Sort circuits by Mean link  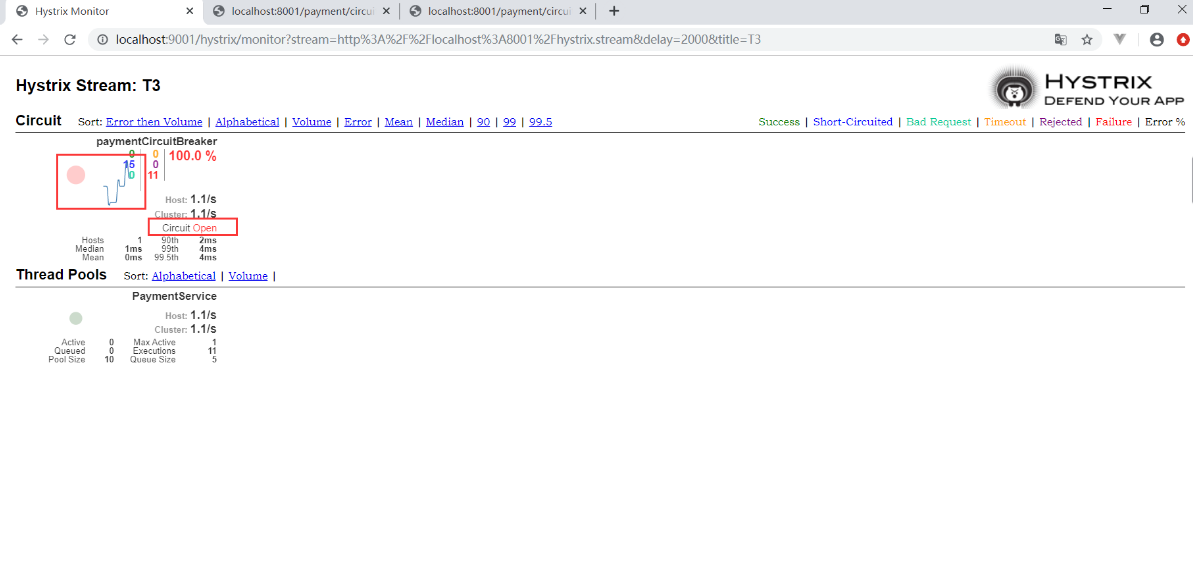(398, 122)
